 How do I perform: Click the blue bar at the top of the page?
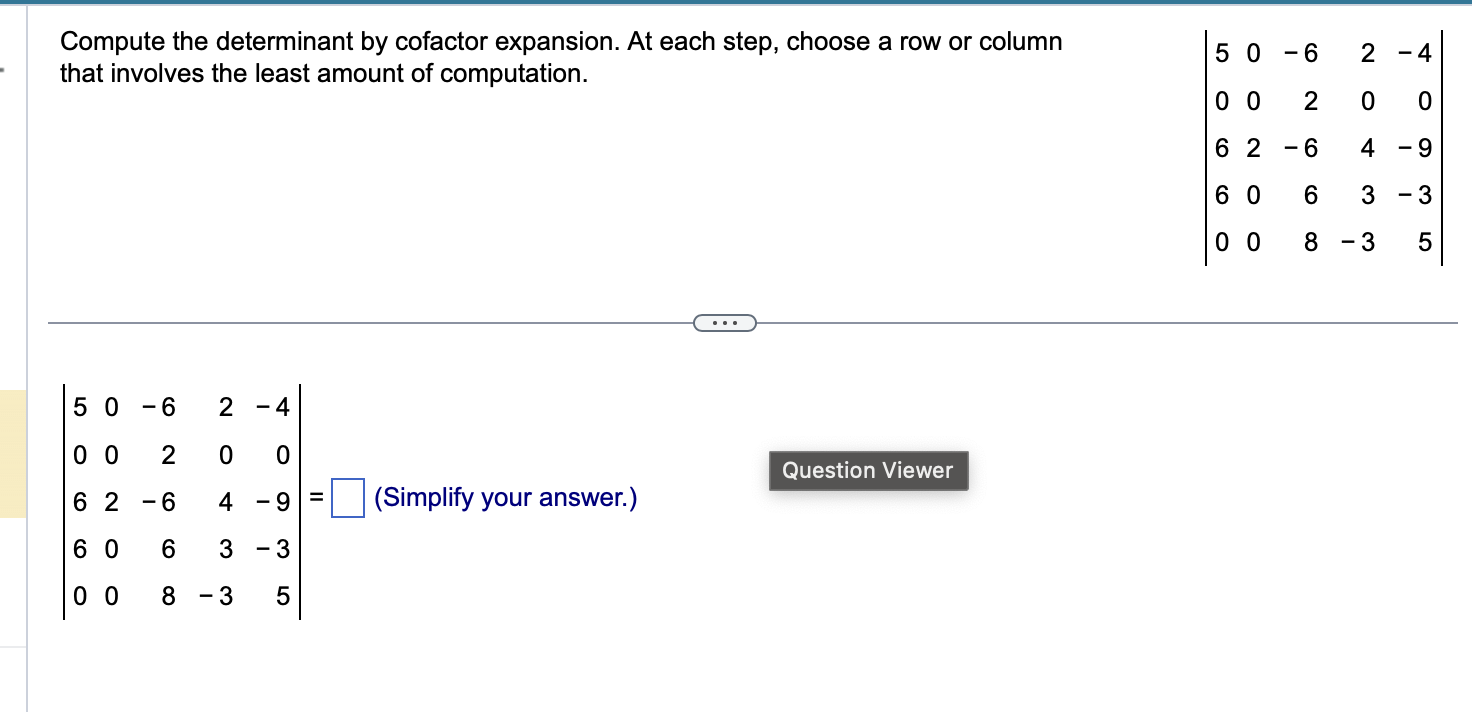coord(736,3)
